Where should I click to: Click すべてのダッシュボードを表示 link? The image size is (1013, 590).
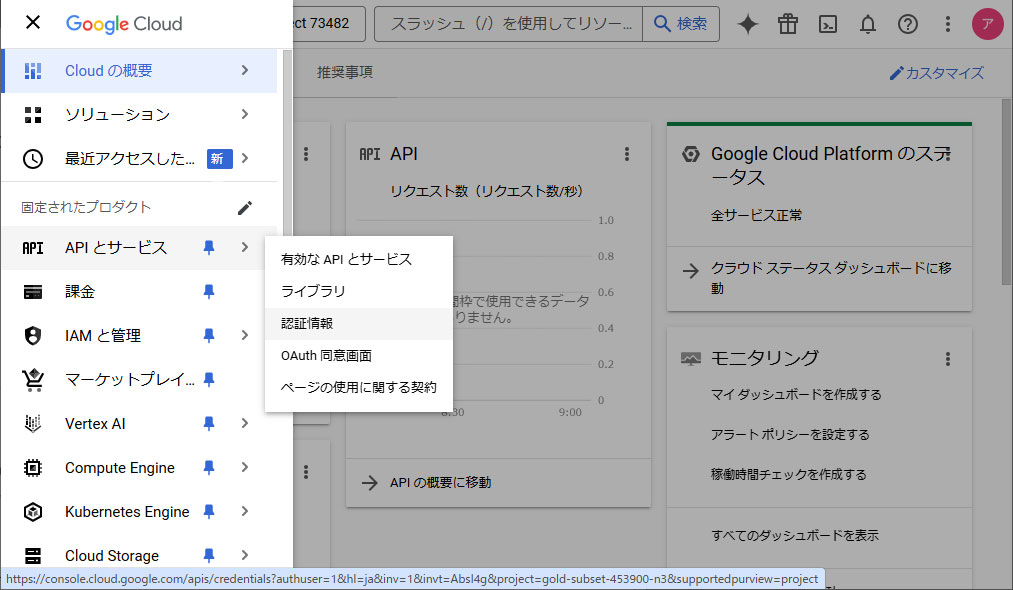[795, 536]
